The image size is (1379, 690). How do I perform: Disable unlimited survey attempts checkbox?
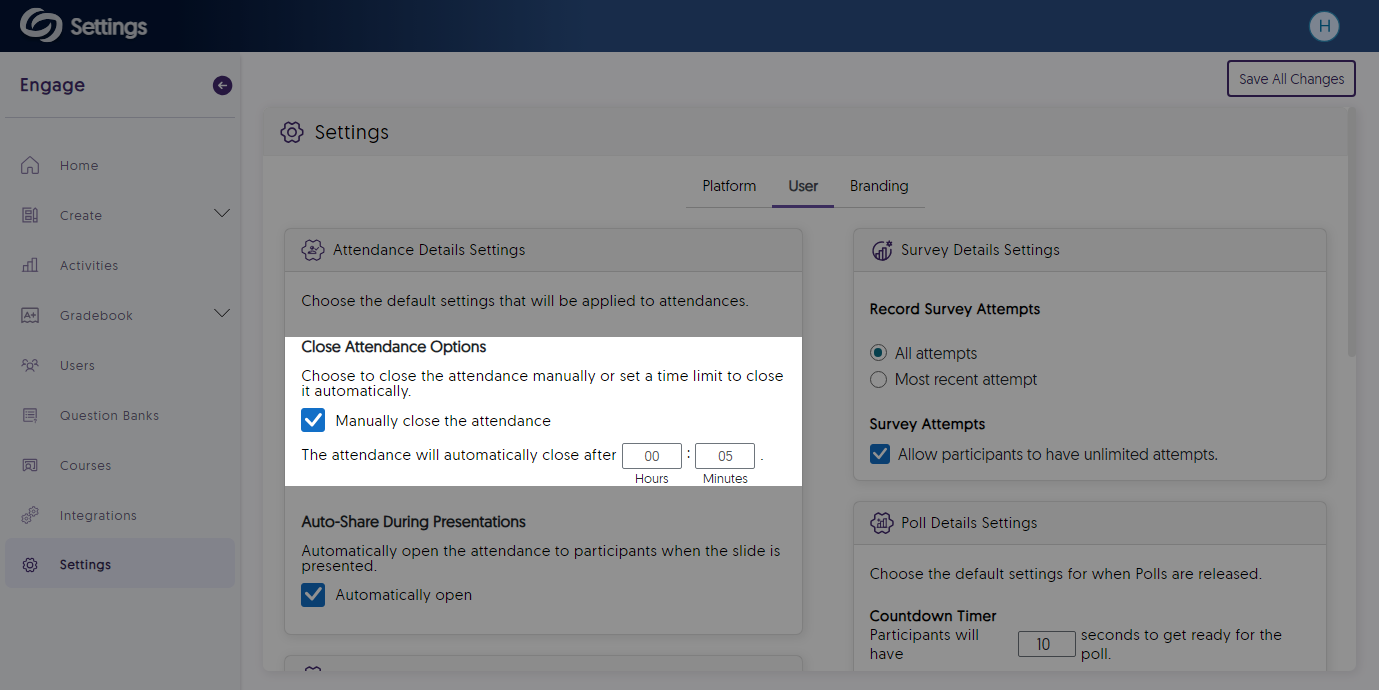point(880,455)
